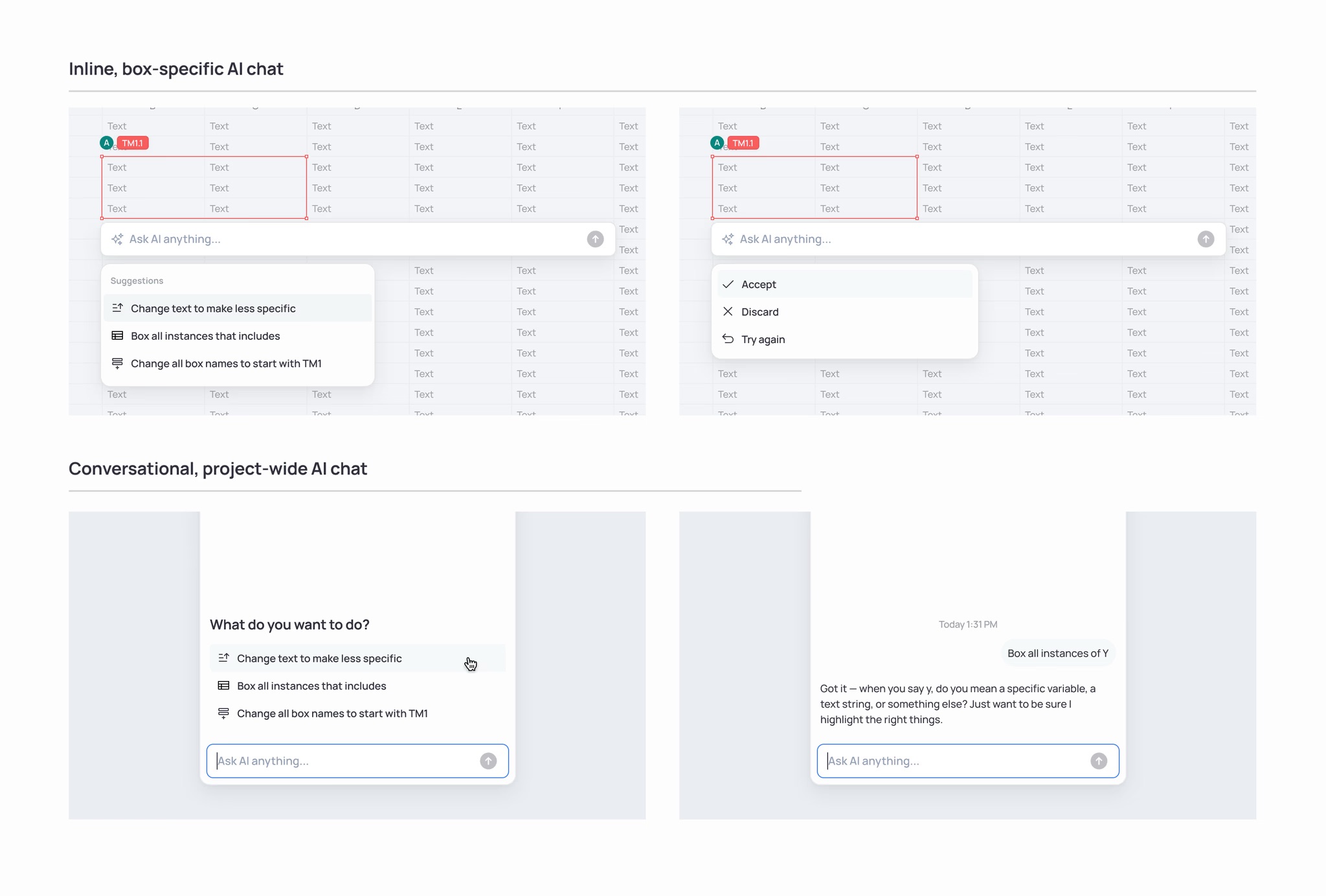Click send arrow in top-left Ask AI bar
This screenshot has height=896, width=1326.
[x=595, y=239]
